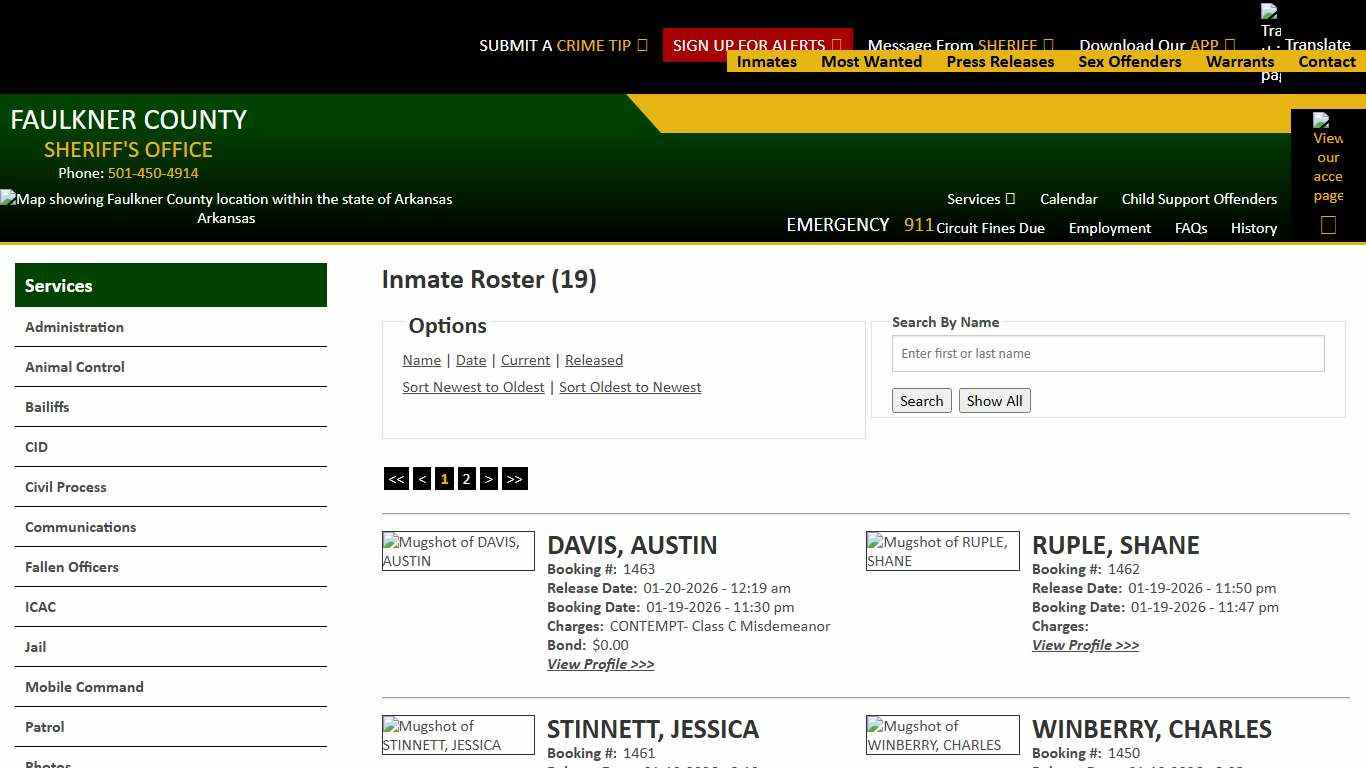
Task: Navigate to the Sex Offenders page
Action: (x=1130, y=61)
